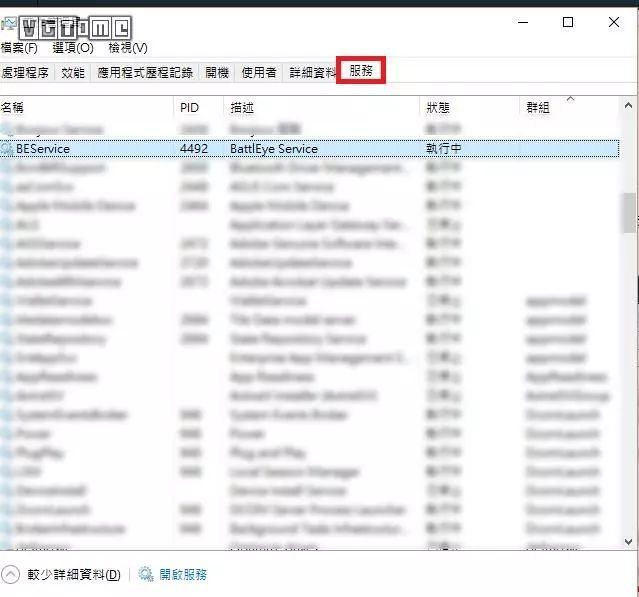This screenshot has height=597, width=639.
Task: Click the vertical scrollbar thumb
Action: click(629, 213)
